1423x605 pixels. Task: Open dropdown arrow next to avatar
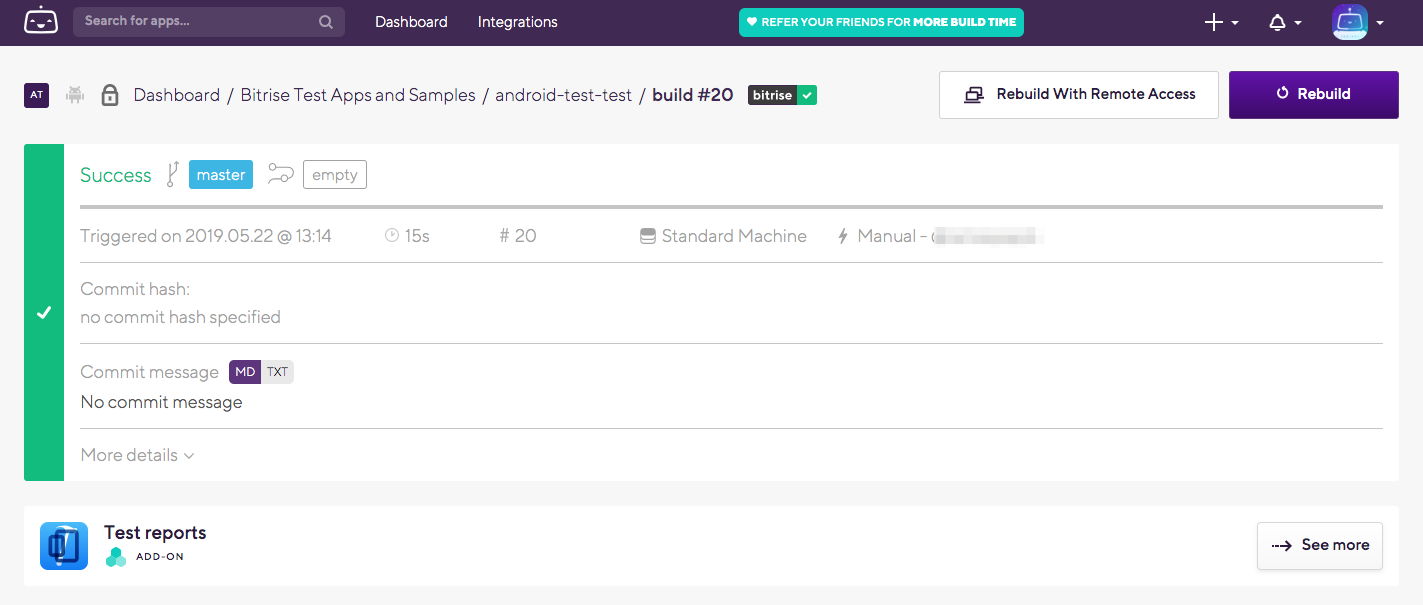[1380, 23]
